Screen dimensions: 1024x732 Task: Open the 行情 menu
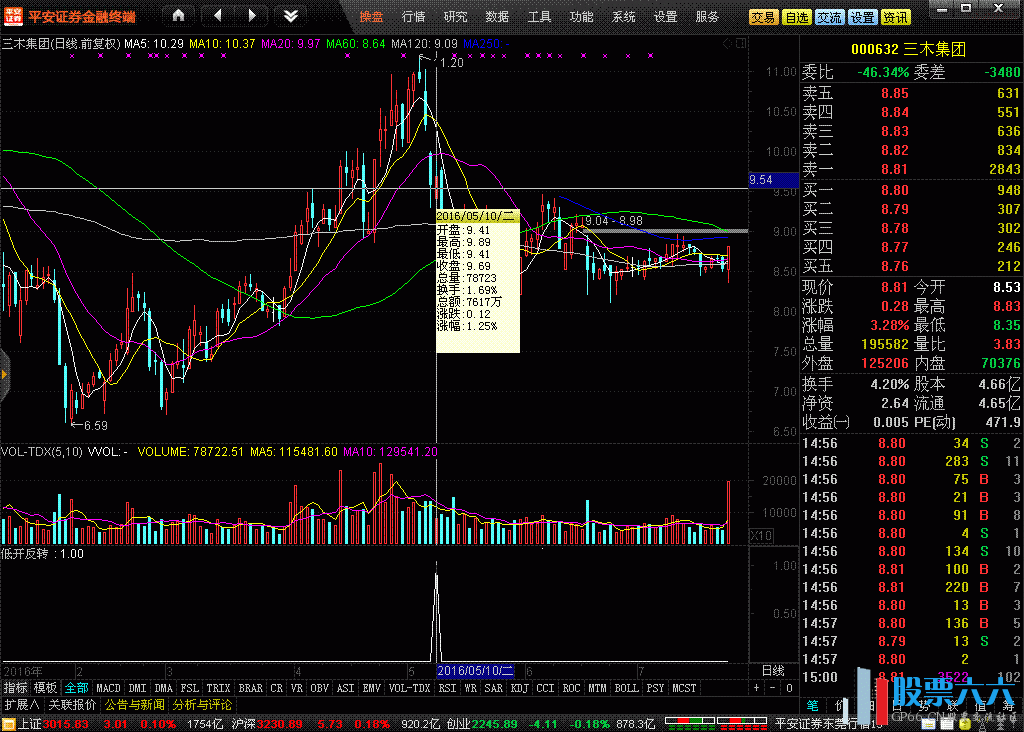(x=413, y=17)
